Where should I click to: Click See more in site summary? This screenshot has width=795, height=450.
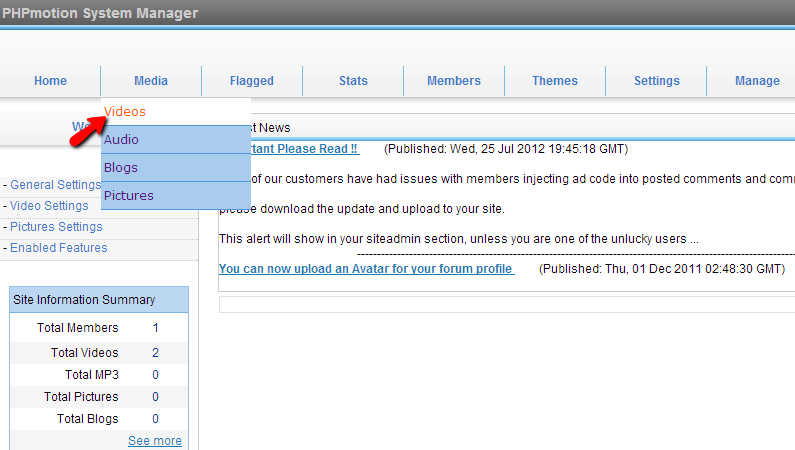[155, 441]
